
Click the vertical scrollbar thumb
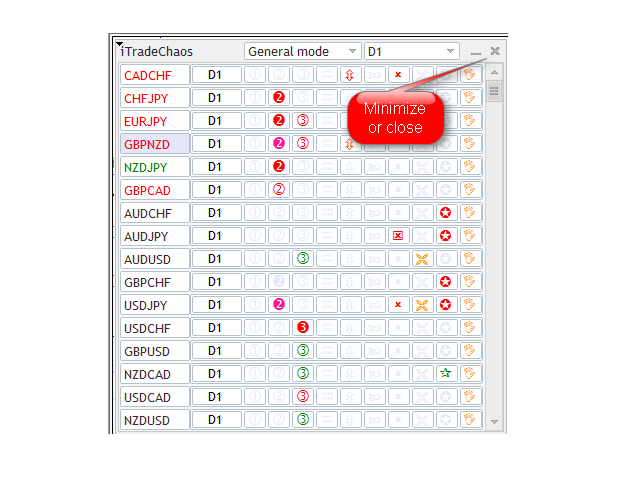coord(494,91)
